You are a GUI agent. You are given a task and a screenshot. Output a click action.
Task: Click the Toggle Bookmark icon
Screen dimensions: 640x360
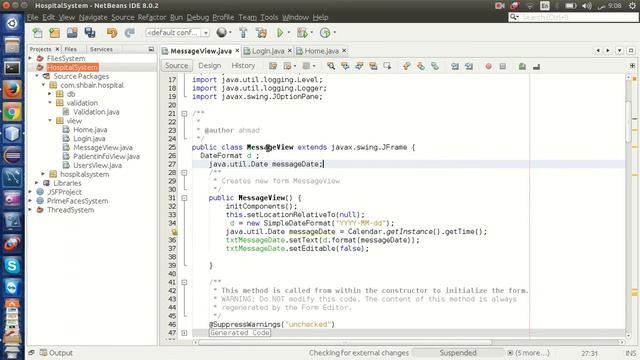click(x=435, y=66)
